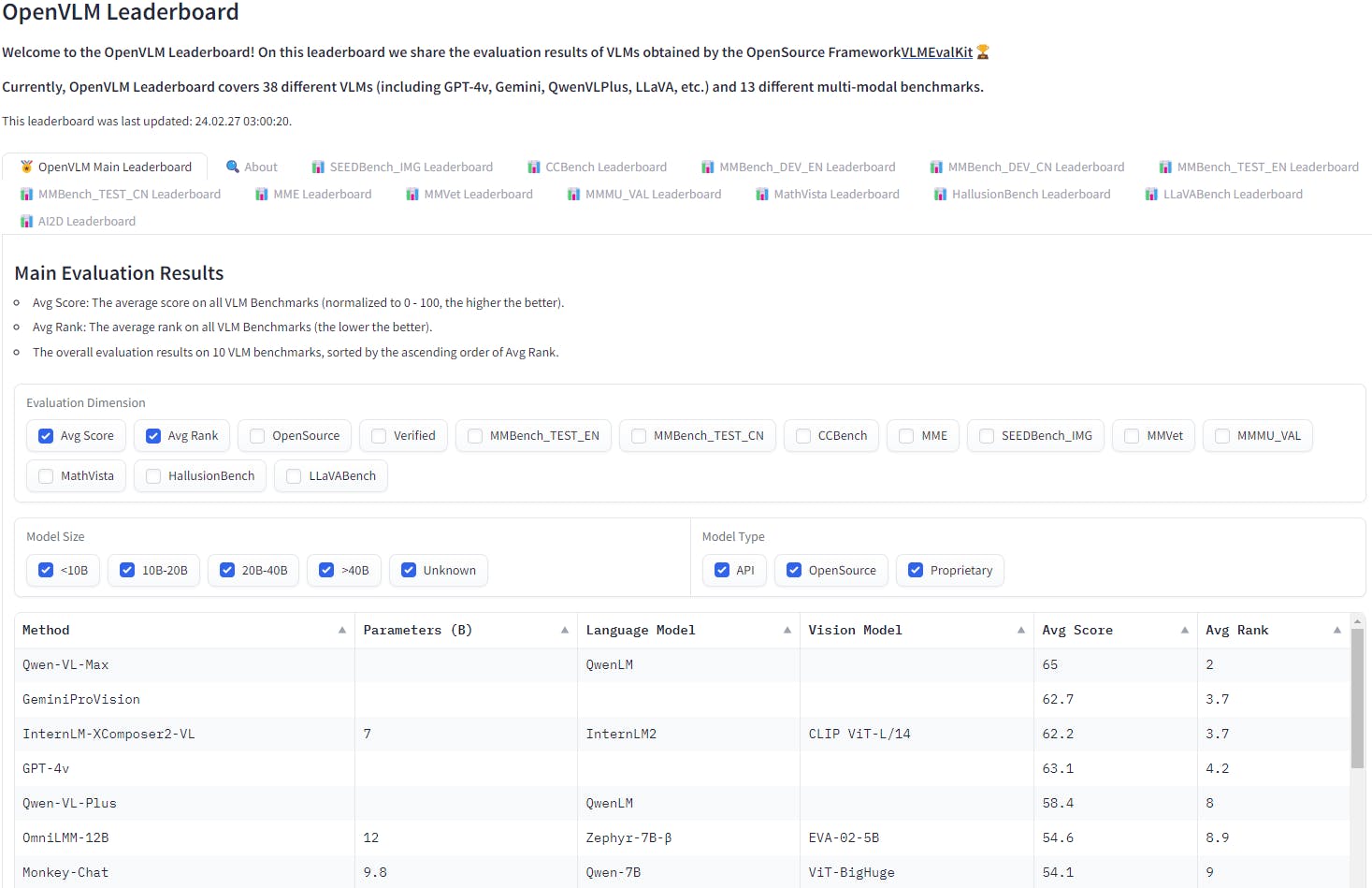This screenshot has height=888, width=1372.
Task: Sort table by Parameters (B) column arrow
Action: 565,631
